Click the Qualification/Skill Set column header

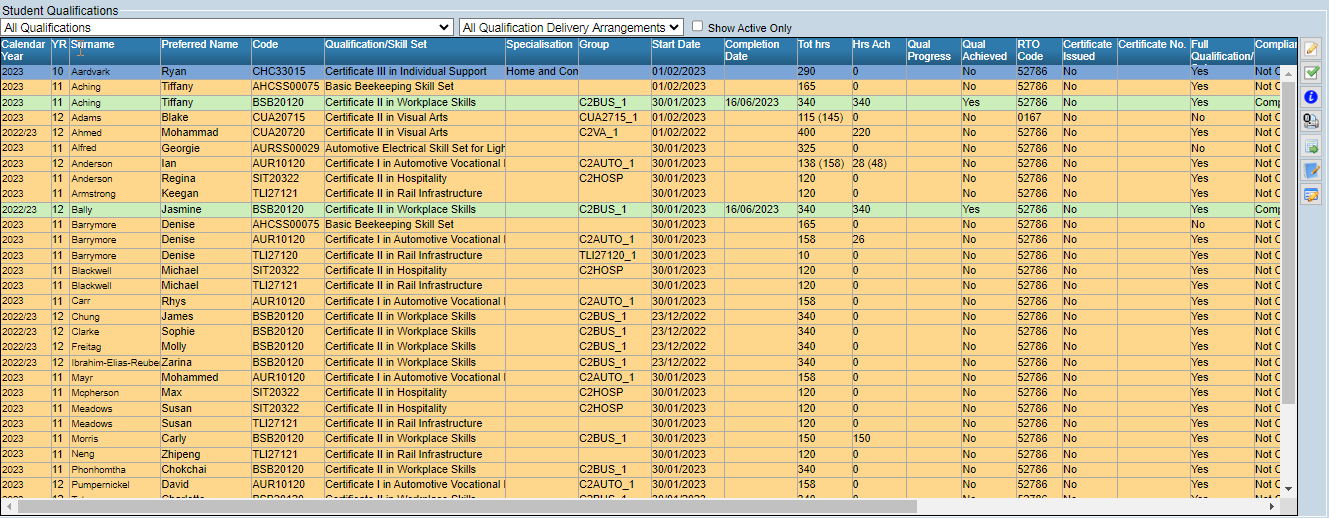[375, 45]
